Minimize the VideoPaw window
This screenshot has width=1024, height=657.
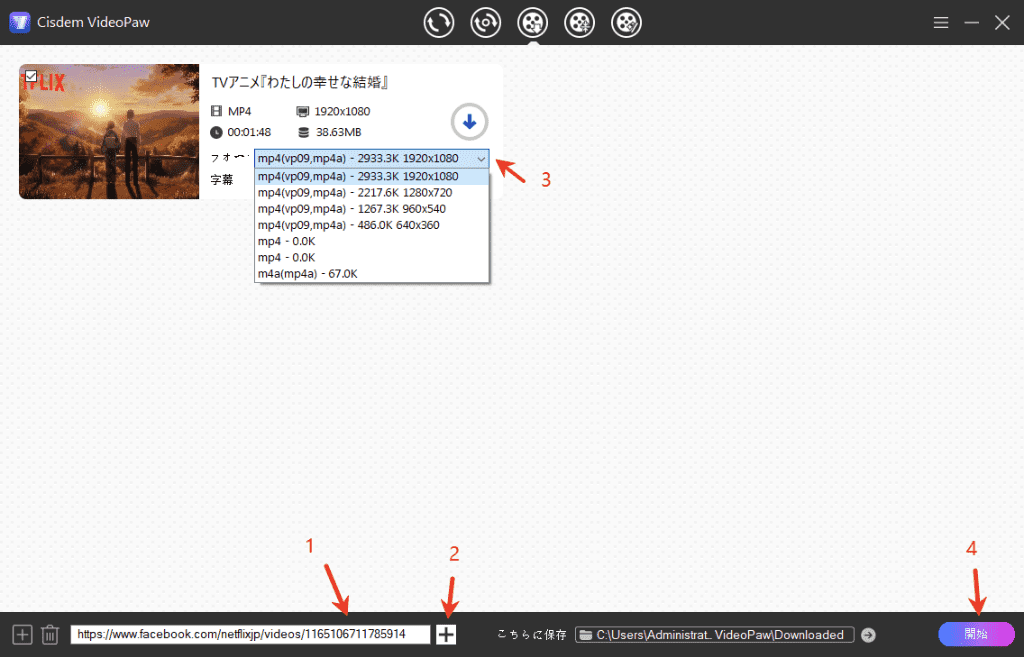pyautogui.click(x=972, y=23)
